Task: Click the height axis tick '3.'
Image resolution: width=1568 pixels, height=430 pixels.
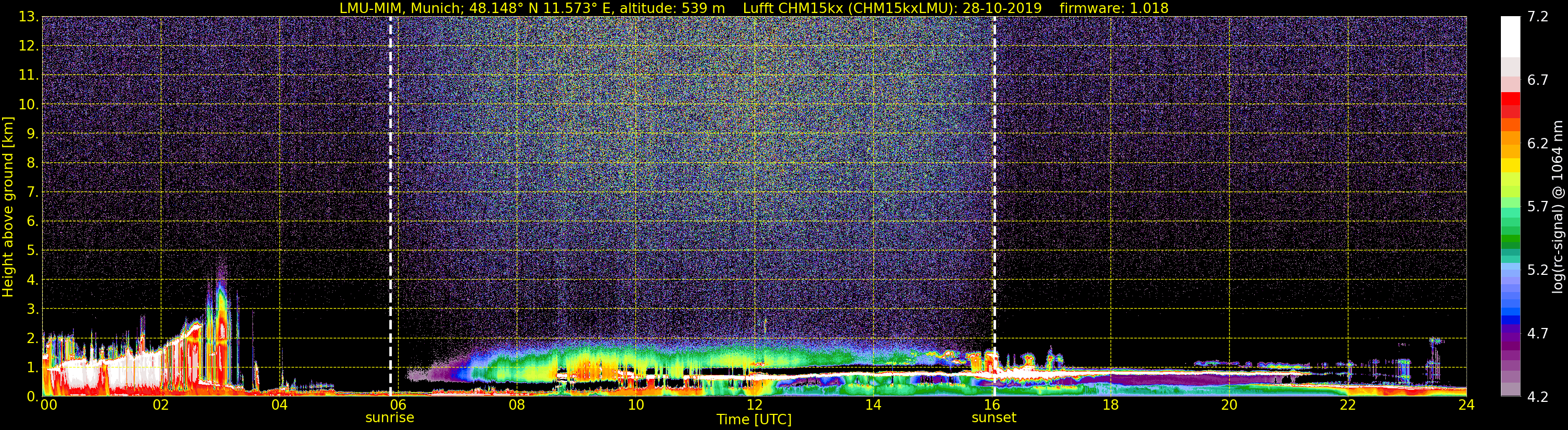Action: [32, 309]
